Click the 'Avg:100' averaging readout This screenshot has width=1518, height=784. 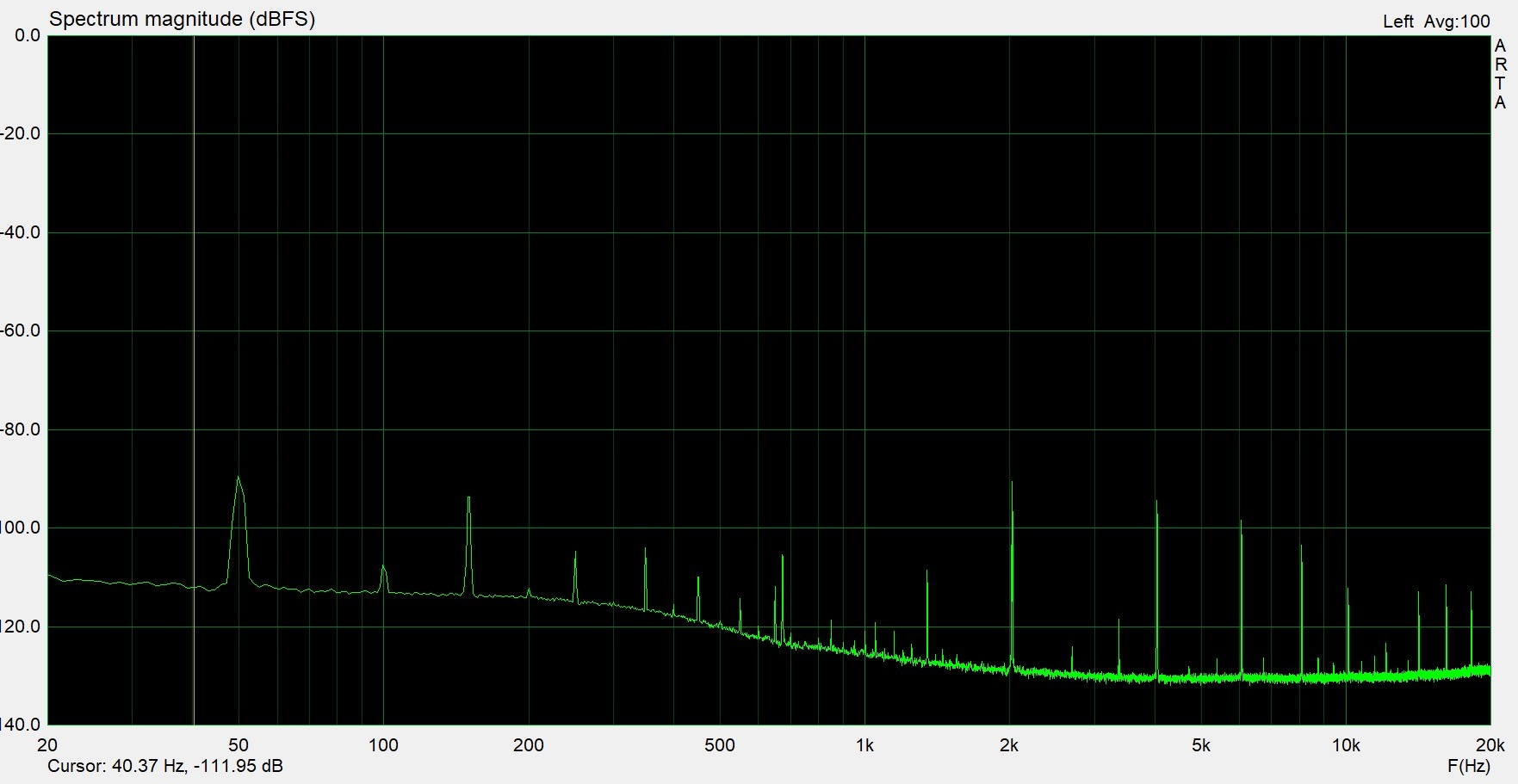tap(1457, 22)
